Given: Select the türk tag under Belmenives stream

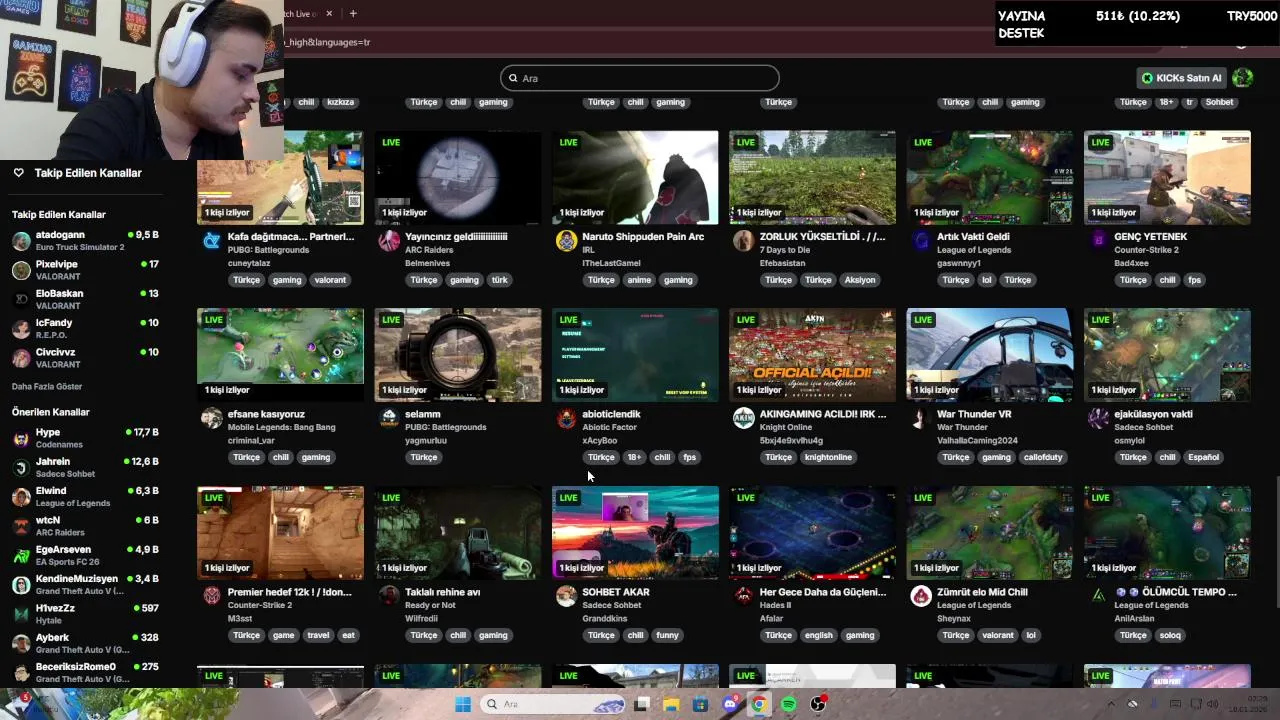Looking at the screenshot, I should pyautogui.click(x=499, y=280).
